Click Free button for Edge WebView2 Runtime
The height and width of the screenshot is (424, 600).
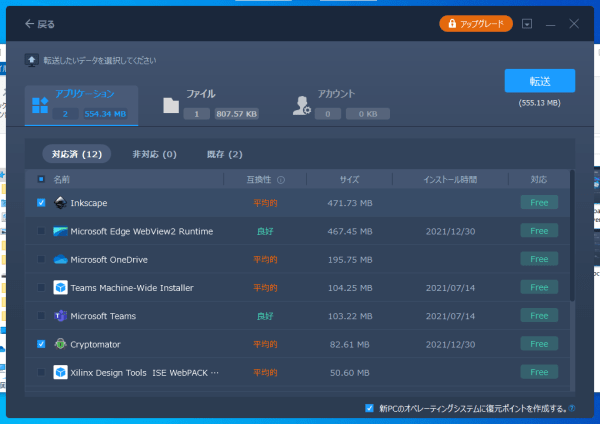tap(539, 231)
